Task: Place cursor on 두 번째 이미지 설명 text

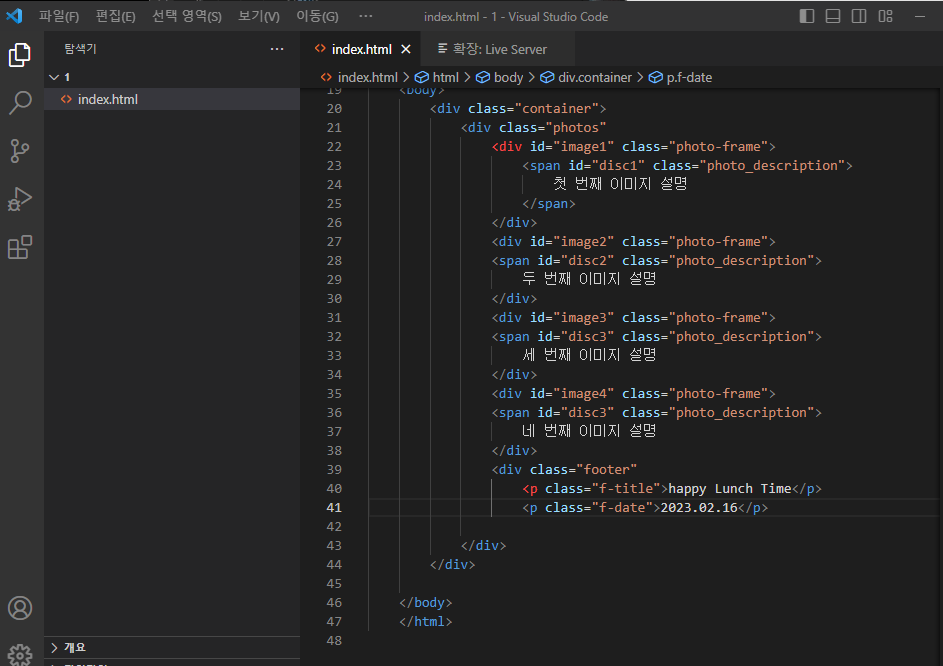Action: coord(589,279)
